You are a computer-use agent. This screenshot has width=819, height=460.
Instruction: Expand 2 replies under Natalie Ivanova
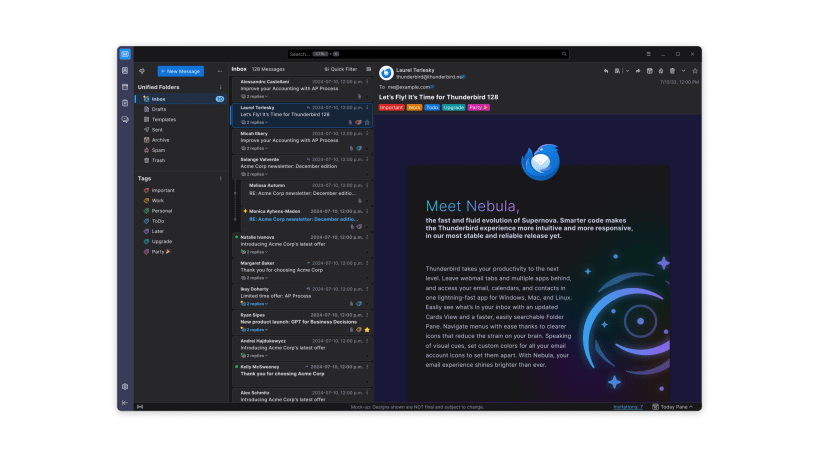coord(254,252)
